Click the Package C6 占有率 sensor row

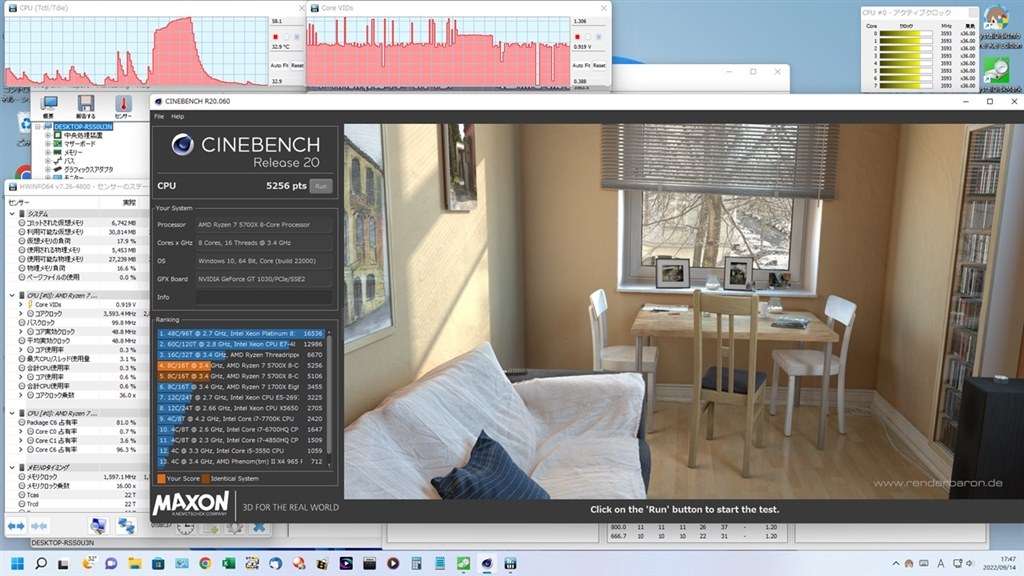[77, 423]
